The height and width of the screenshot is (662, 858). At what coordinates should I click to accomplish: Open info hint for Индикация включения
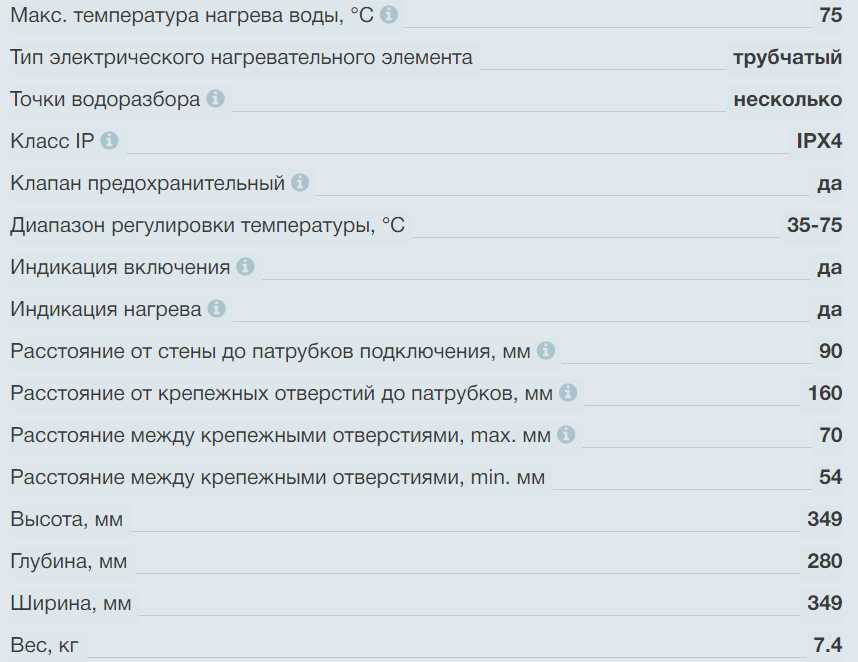[x=245, y=267]
